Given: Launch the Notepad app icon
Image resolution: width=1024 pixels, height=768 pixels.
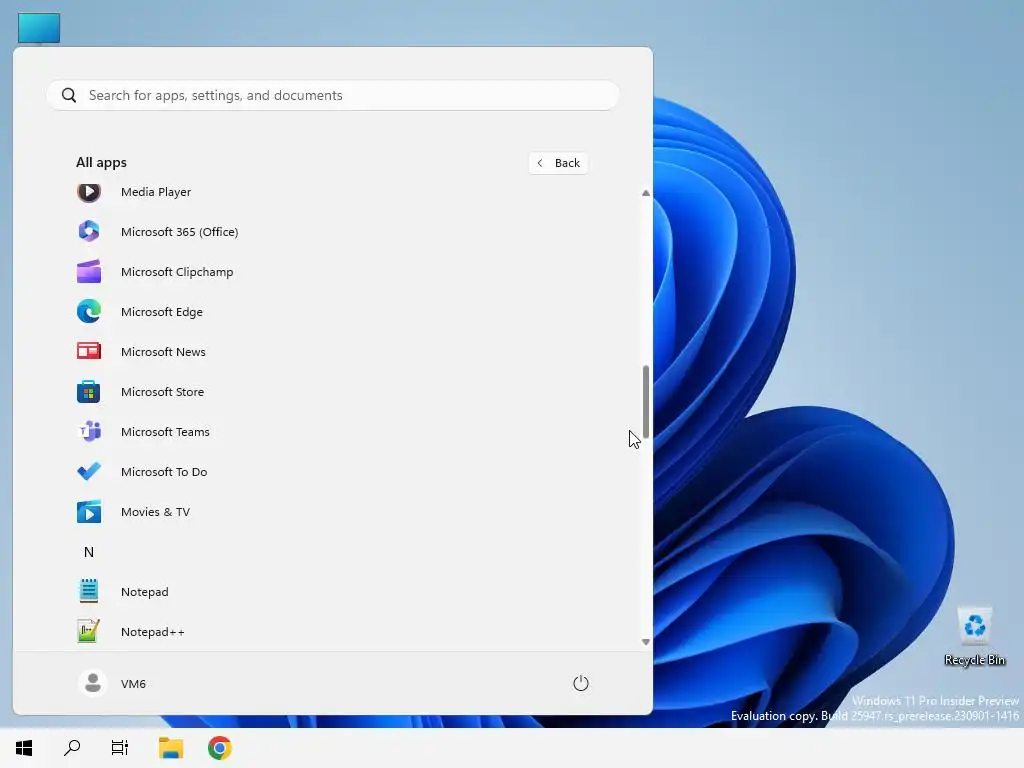Looking at the screenshot, I should tap(89, 592).
